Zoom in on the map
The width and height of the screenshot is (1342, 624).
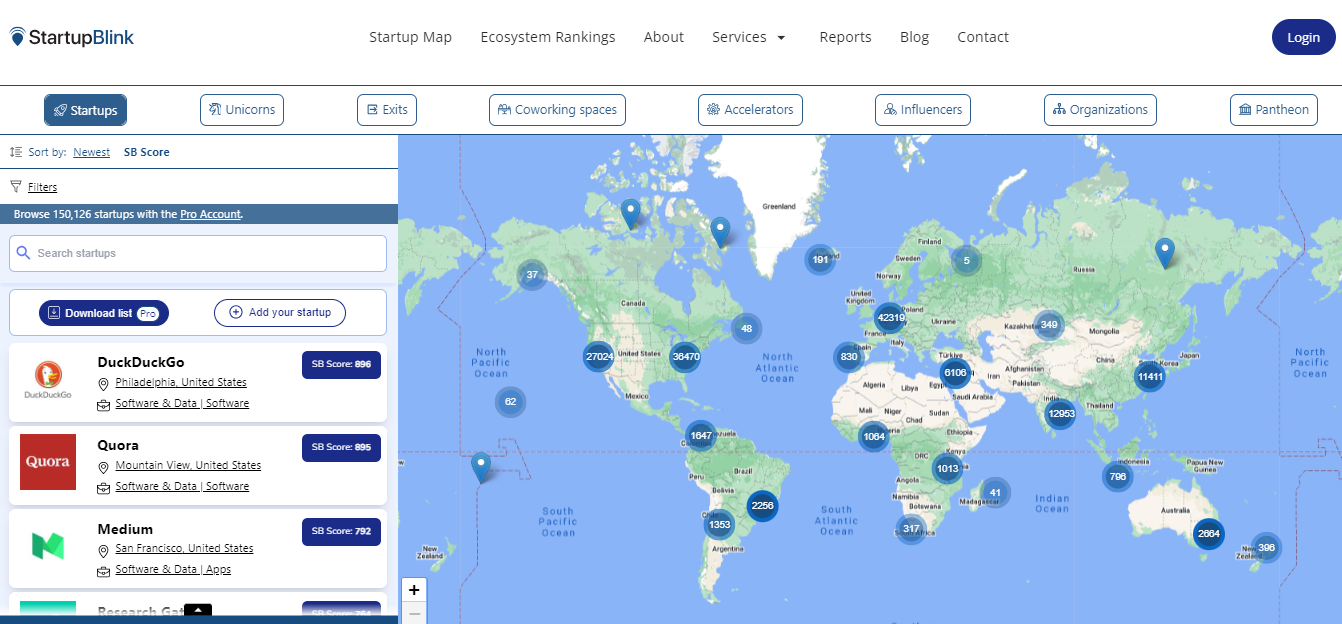coord(414,590)
